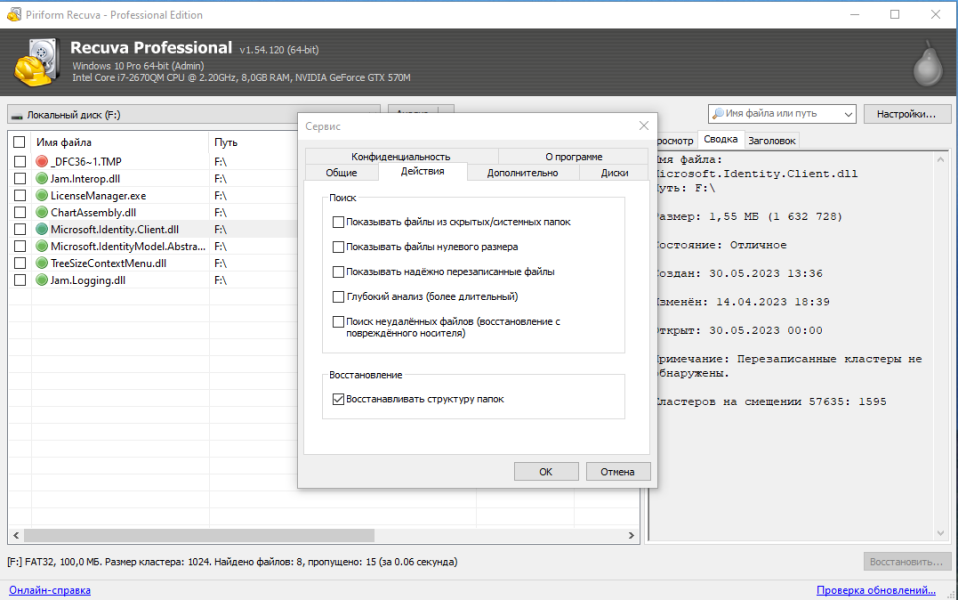Open the Дополнительно tab
Viewport: 958px width, 600px height.
[522, 173]
